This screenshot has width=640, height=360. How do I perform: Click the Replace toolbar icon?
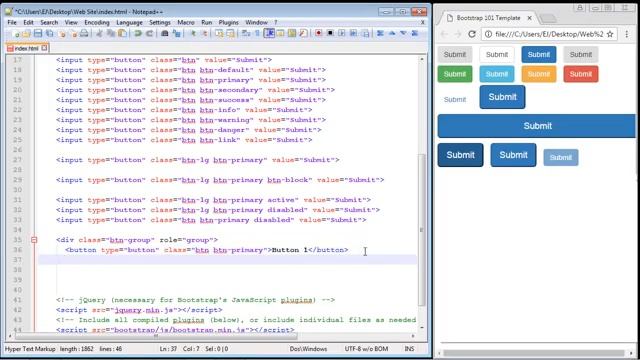point(176,33)
